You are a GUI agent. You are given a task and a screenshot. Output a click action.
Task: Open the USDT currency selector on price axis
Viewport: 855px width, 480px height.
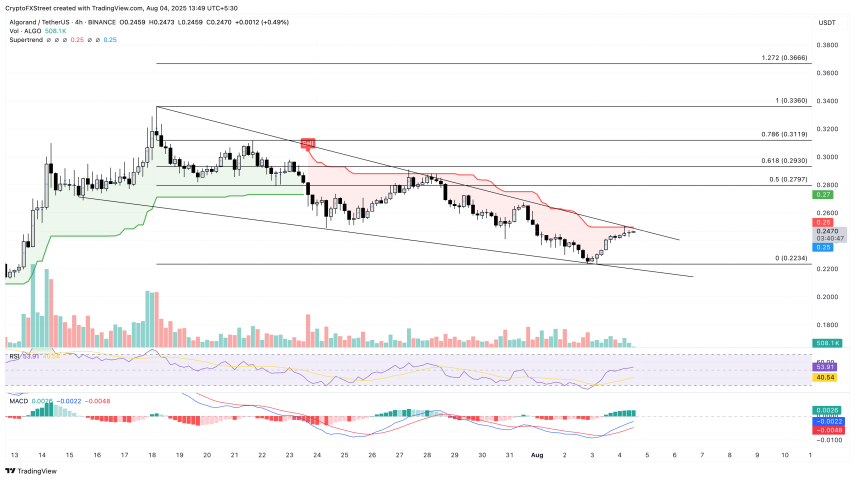click(x=826, y=22)
